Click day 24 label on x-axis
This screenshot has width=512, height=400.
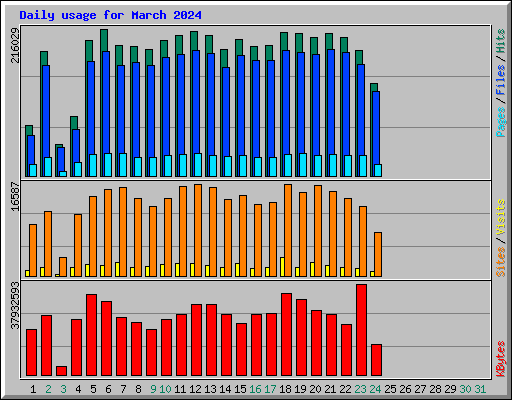coord(375,389)
